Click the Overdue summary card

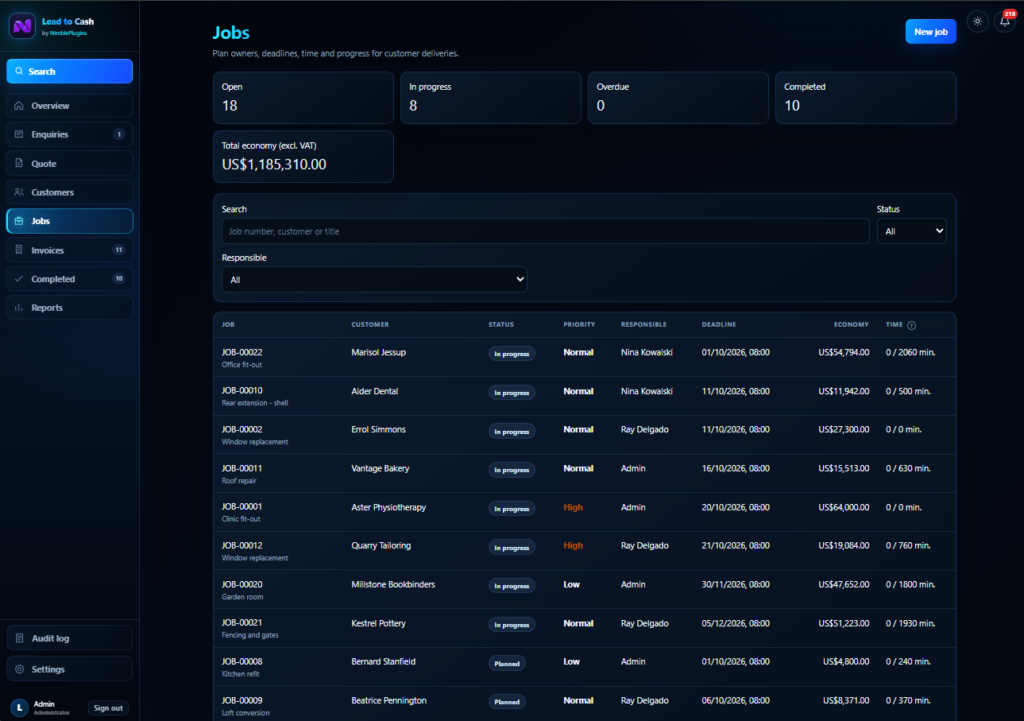click(678, 97)
